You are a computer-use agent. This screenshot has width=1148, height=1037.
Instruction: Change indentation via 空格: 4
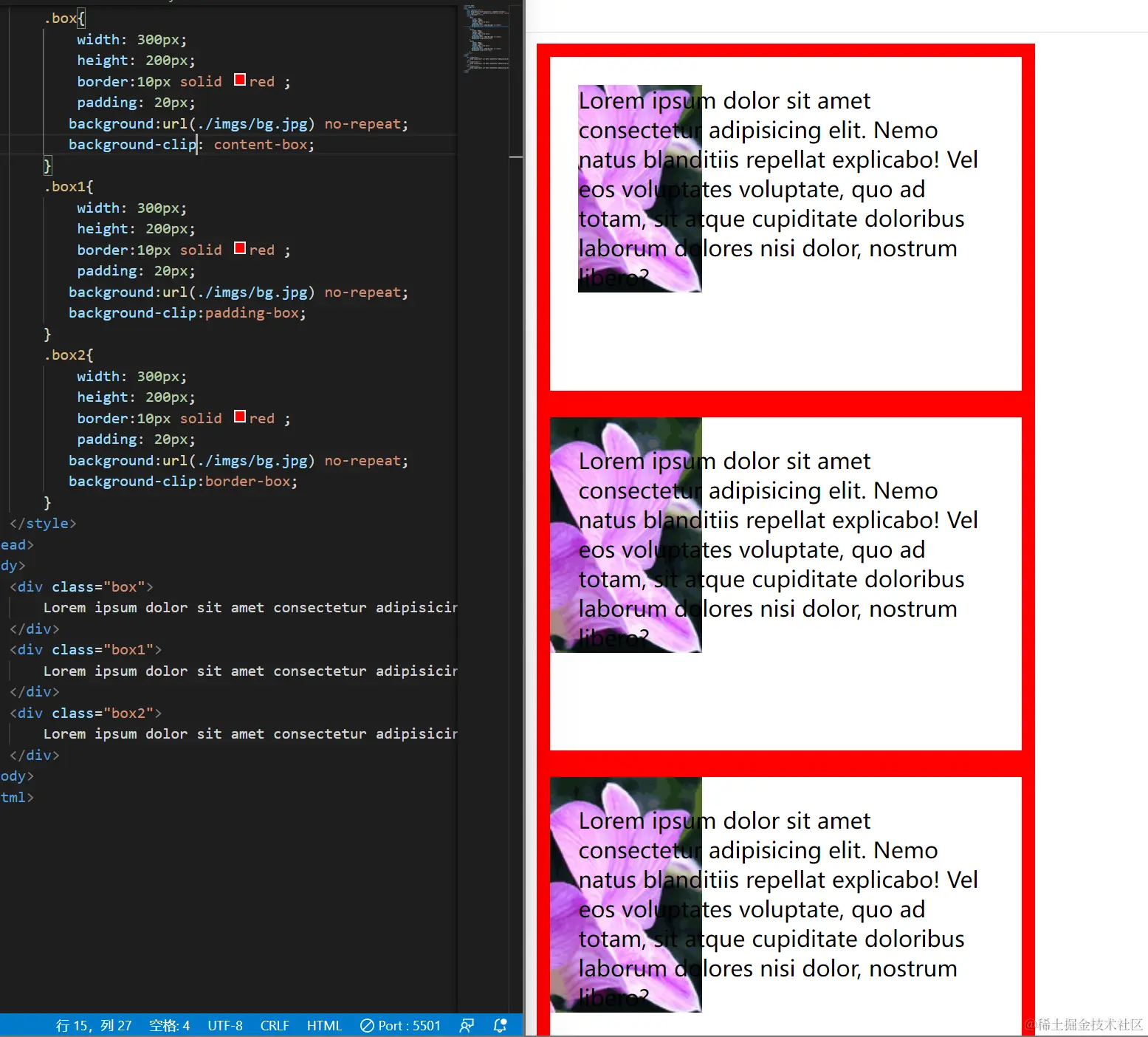pos(169,1025)
